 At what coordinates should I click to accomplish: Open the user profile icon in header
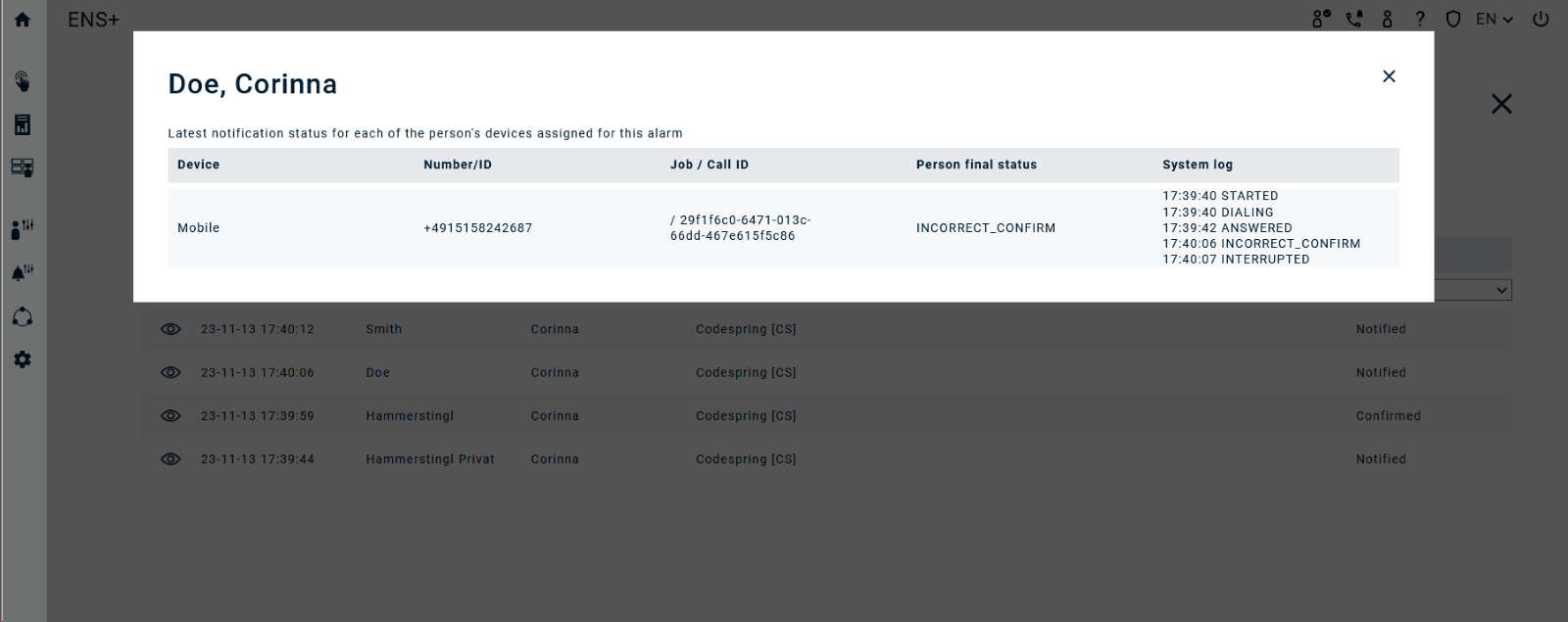click(1387, 19)
